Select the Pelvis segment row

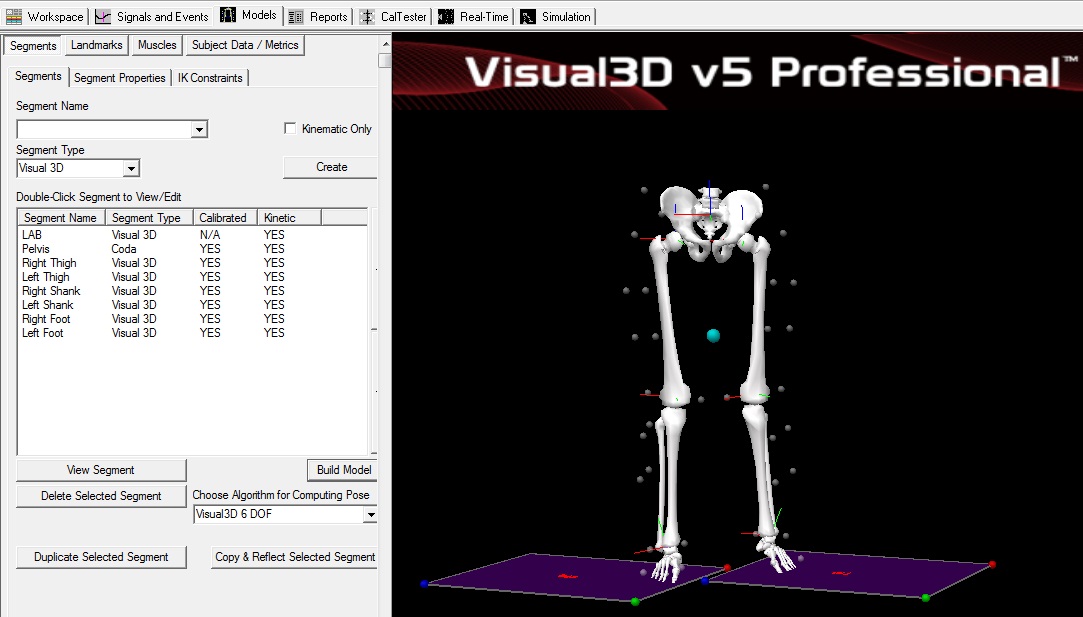point(192,249)
